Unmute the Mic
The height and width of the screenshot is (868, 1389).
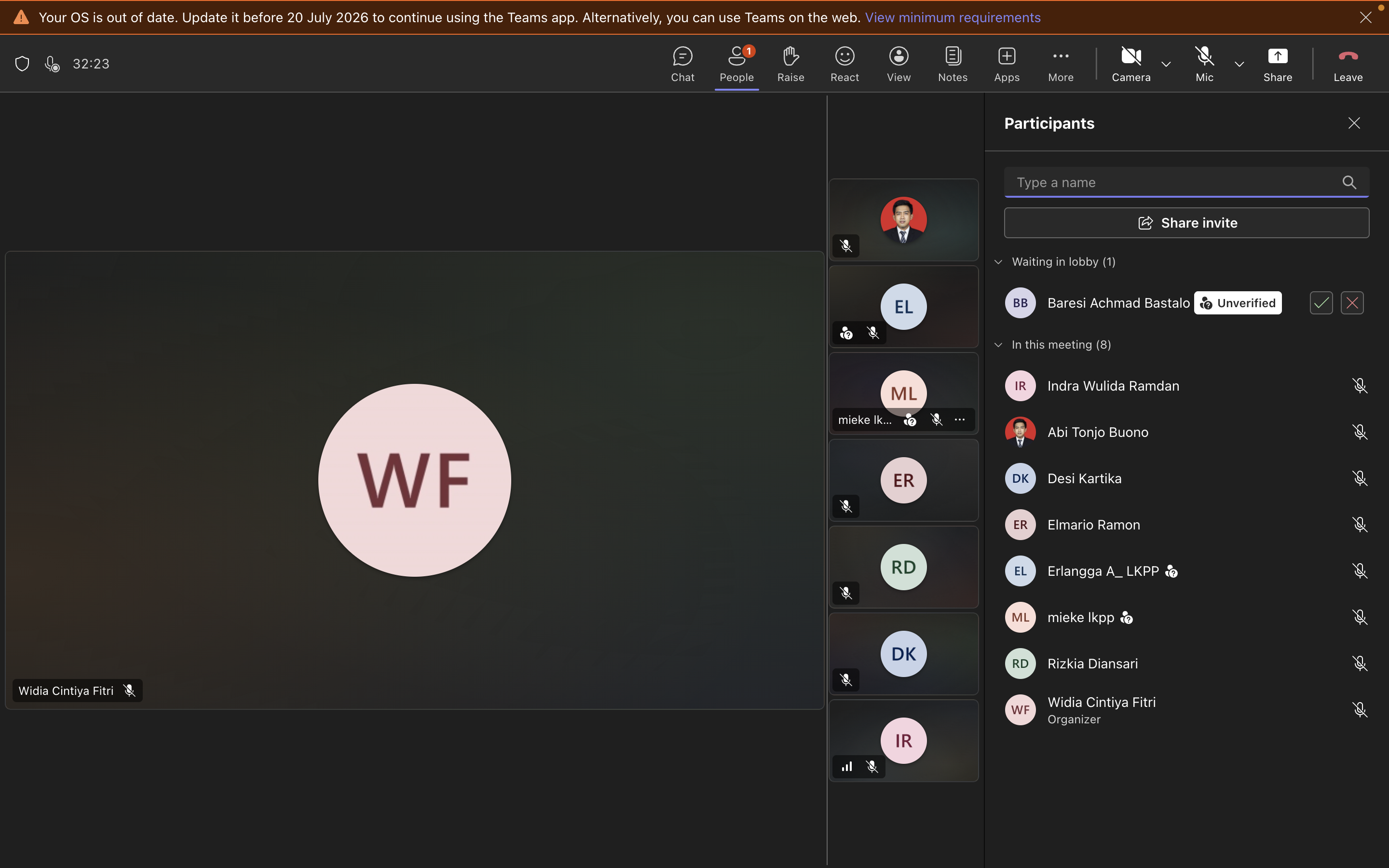1204,64
